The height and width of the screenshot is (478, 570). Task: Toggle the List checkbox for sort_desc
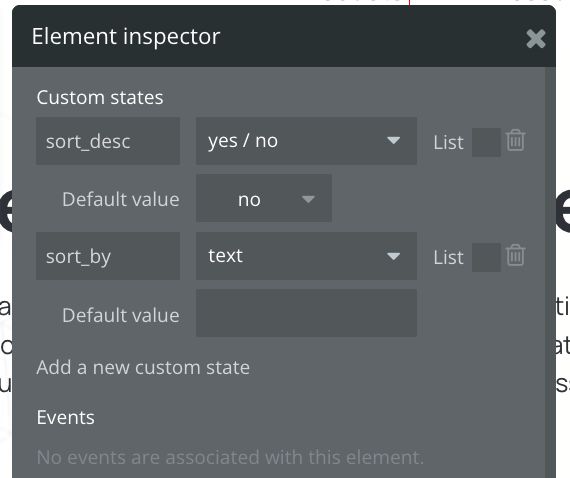(x=486, y=142)
